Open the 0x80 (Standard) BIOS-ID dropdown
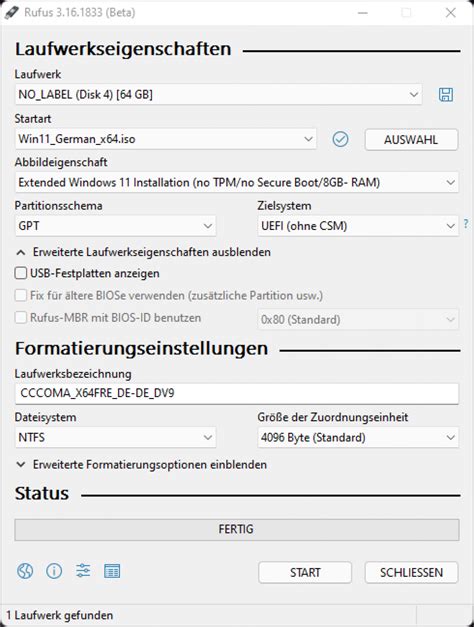The width and height of the screenshot is (474, 627). pyautogui.click(x=358, y=319)
